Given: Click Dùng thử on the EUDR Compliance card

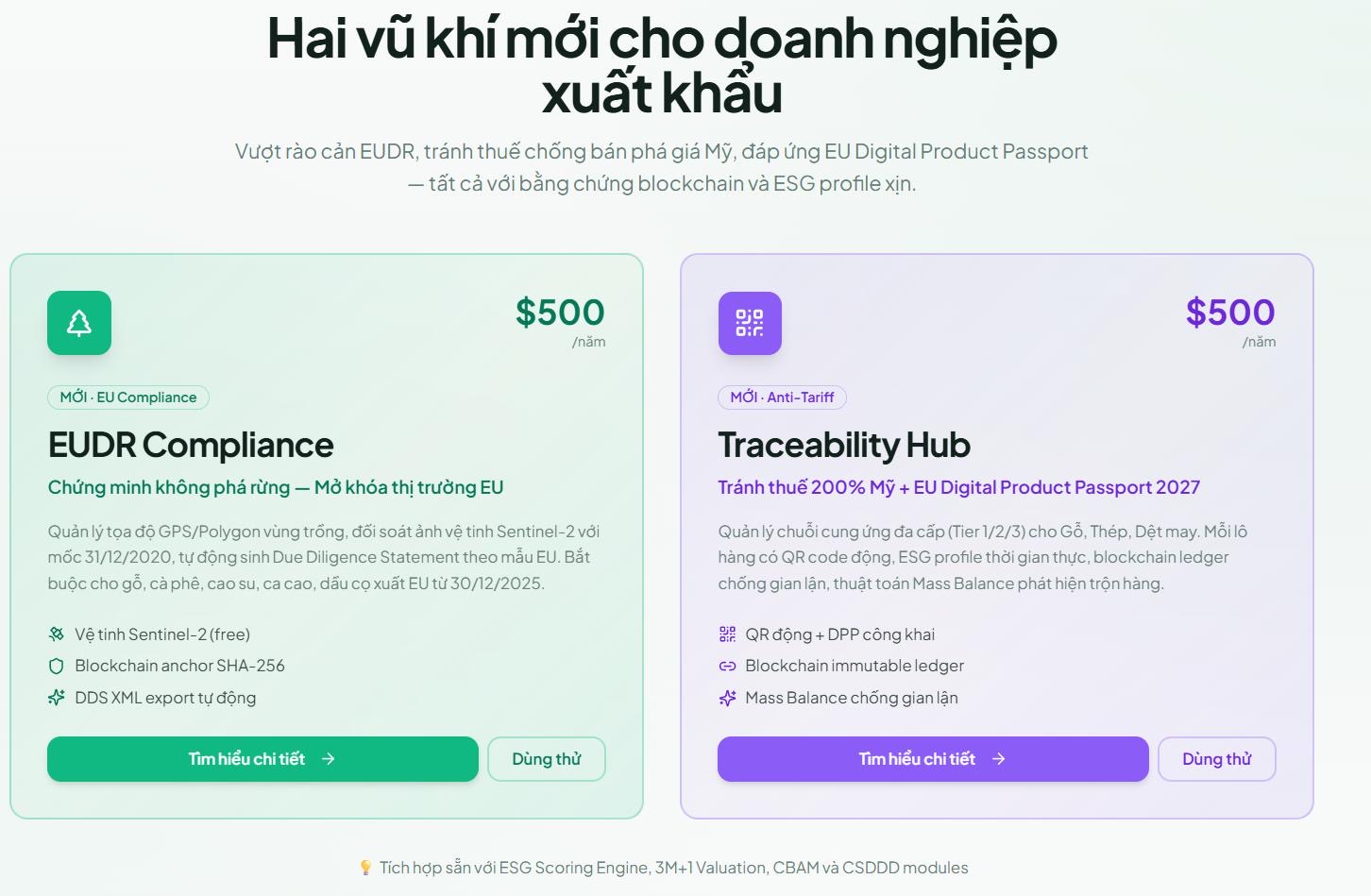Looking at the screenshot, I should pyautogui.click(x=547, y=758).
